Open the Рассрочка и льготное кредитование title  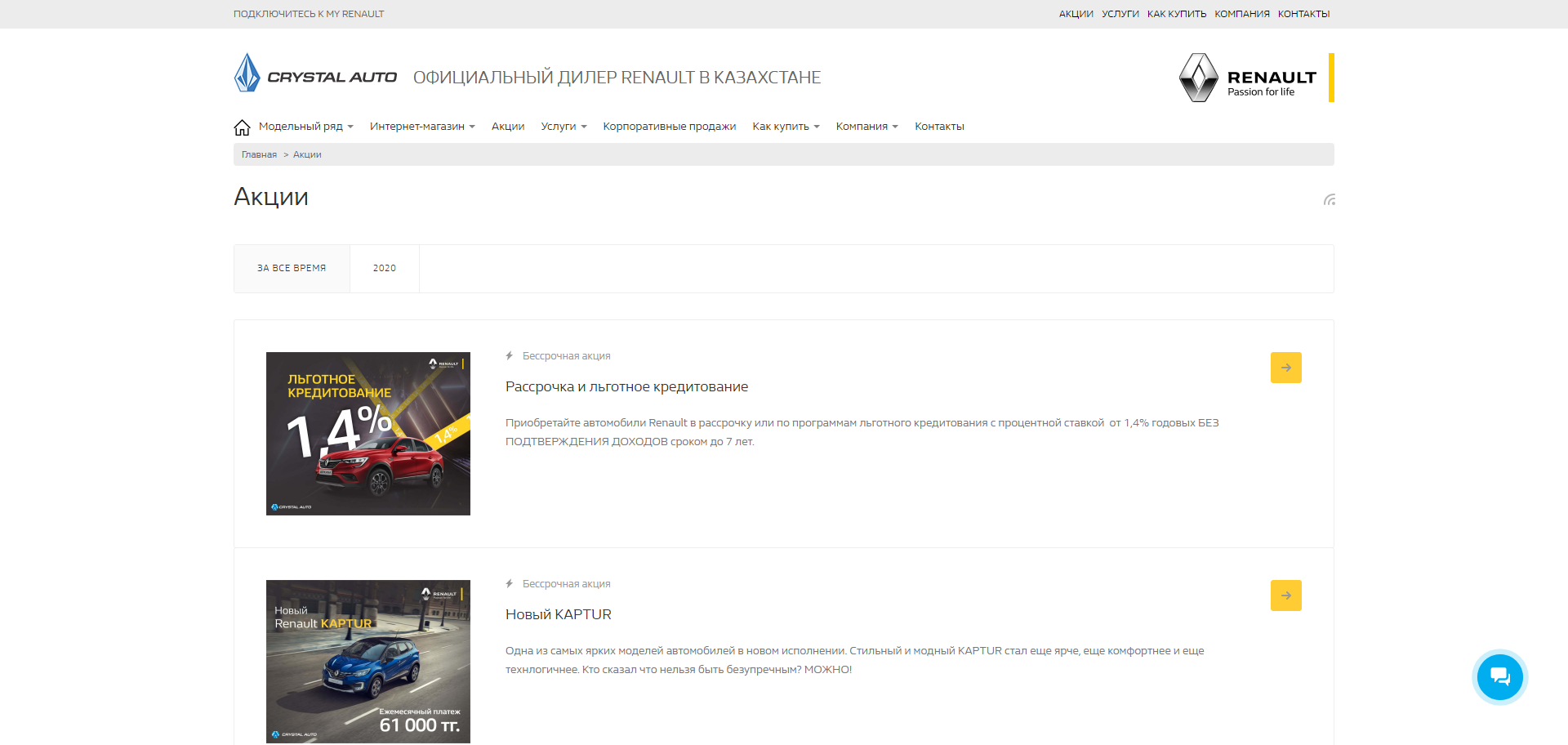(626, 386)
